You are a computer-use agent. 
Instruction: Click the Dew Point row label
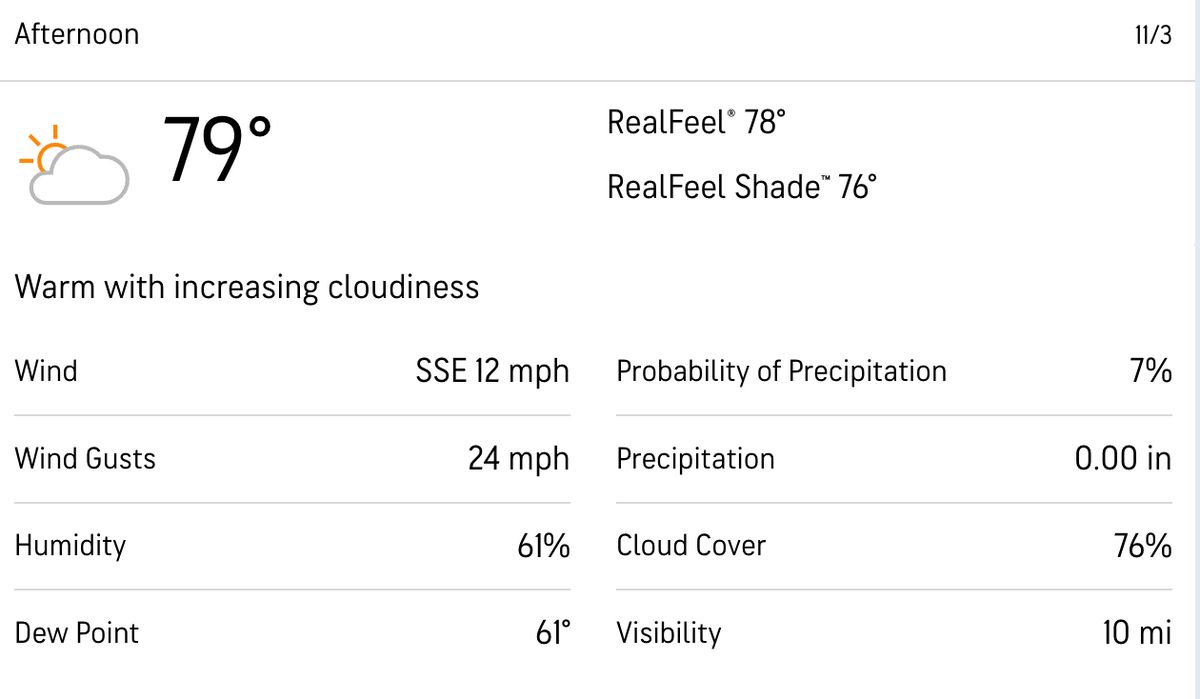click(x=77, y=633)
